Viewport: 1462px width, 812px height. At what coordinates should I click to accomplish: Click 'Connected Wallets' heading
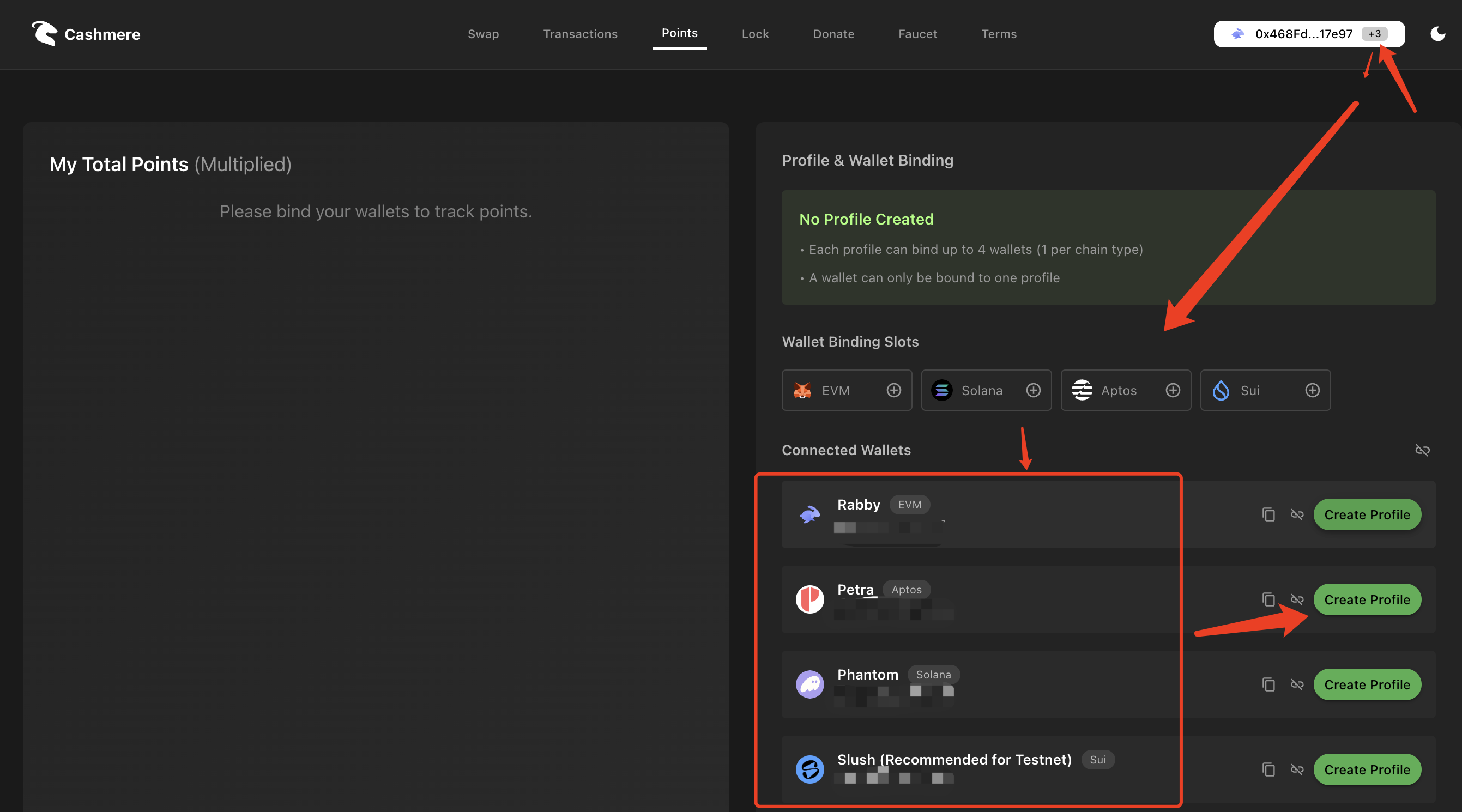click(845, 450)
